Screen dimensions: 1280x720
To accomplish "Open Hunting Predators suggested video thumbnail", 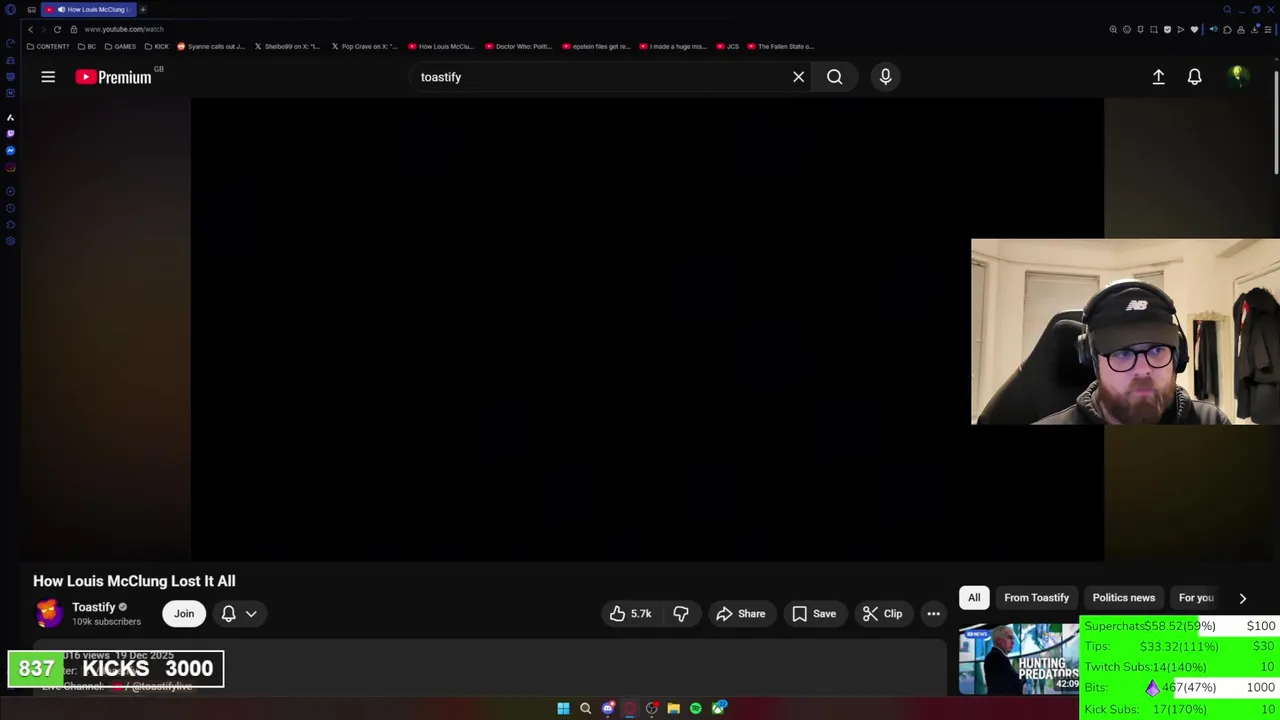I will (1019, 659).
